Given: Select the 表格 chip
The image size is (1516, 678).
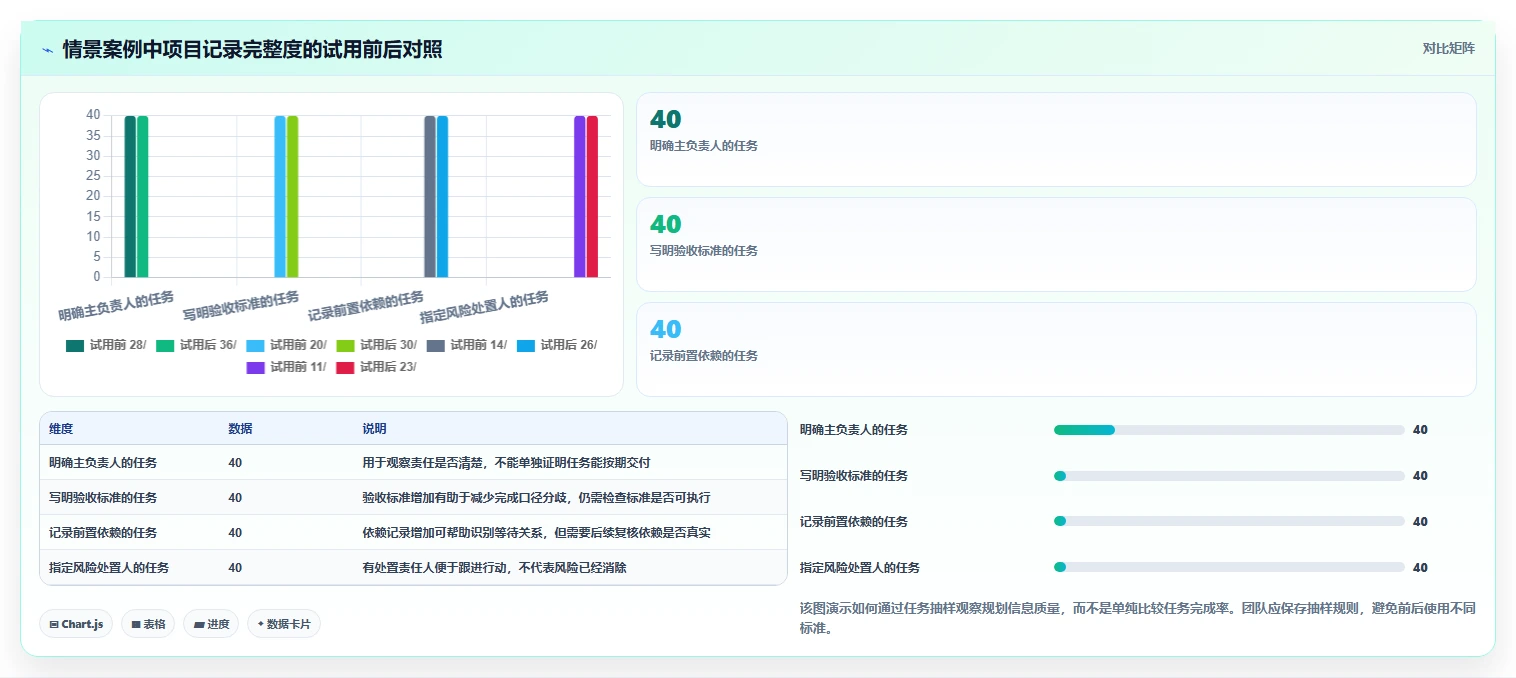Looking at the screenshot, I should (148, 624).
